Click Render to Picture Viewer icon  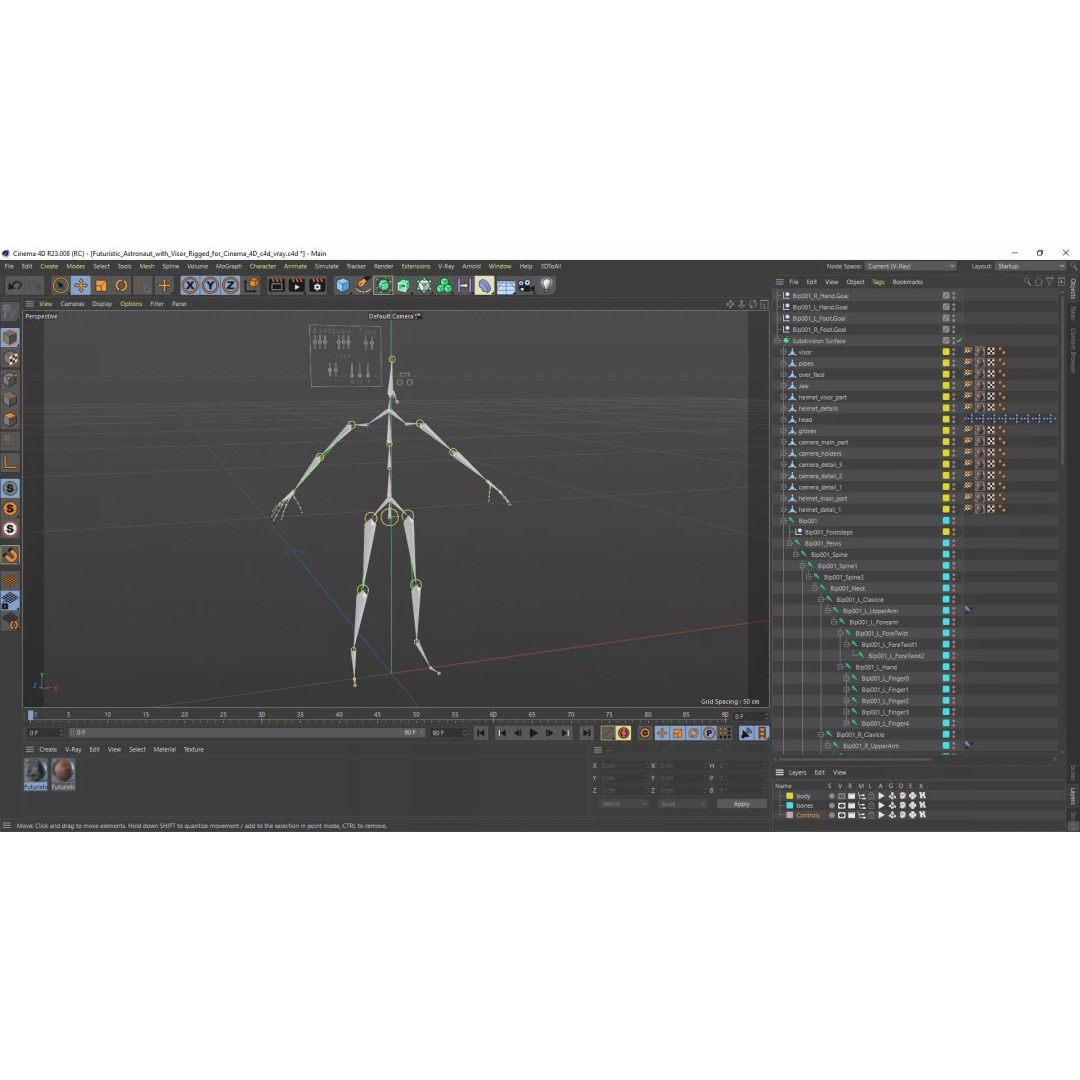click(x=297, y=285)
